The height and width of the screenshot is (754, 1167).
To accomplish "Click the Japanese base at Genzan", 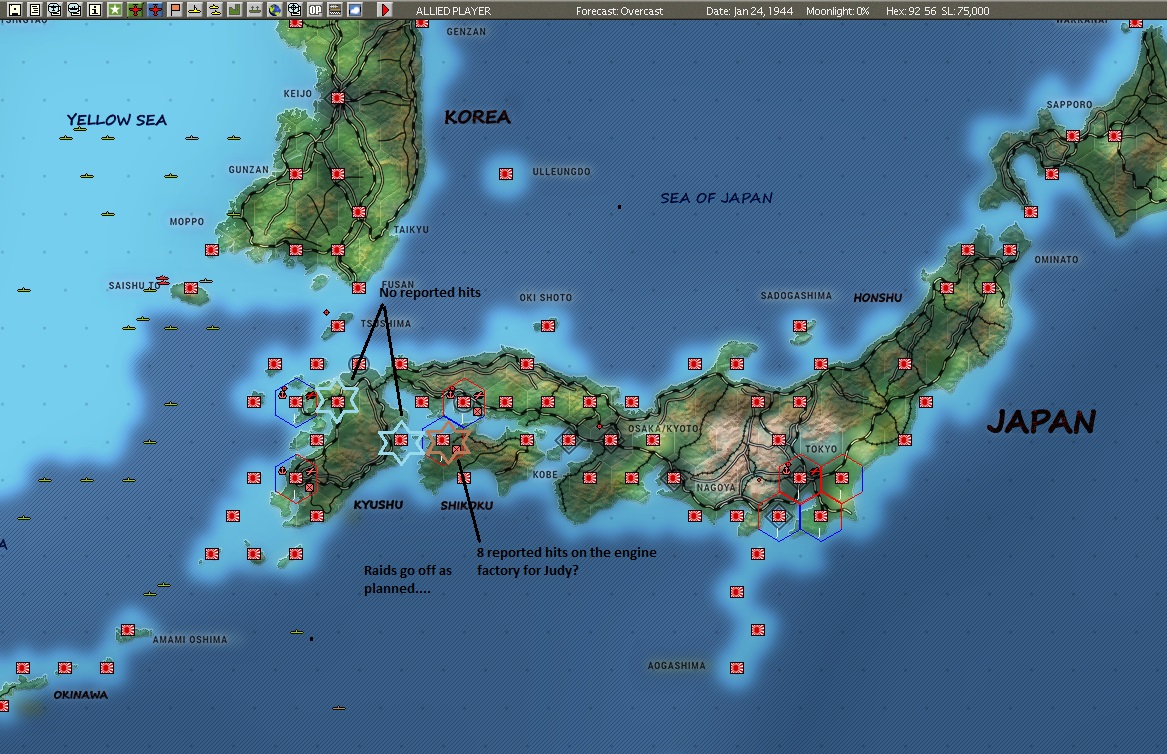I will pyautogui.click(x=422, y=21).
